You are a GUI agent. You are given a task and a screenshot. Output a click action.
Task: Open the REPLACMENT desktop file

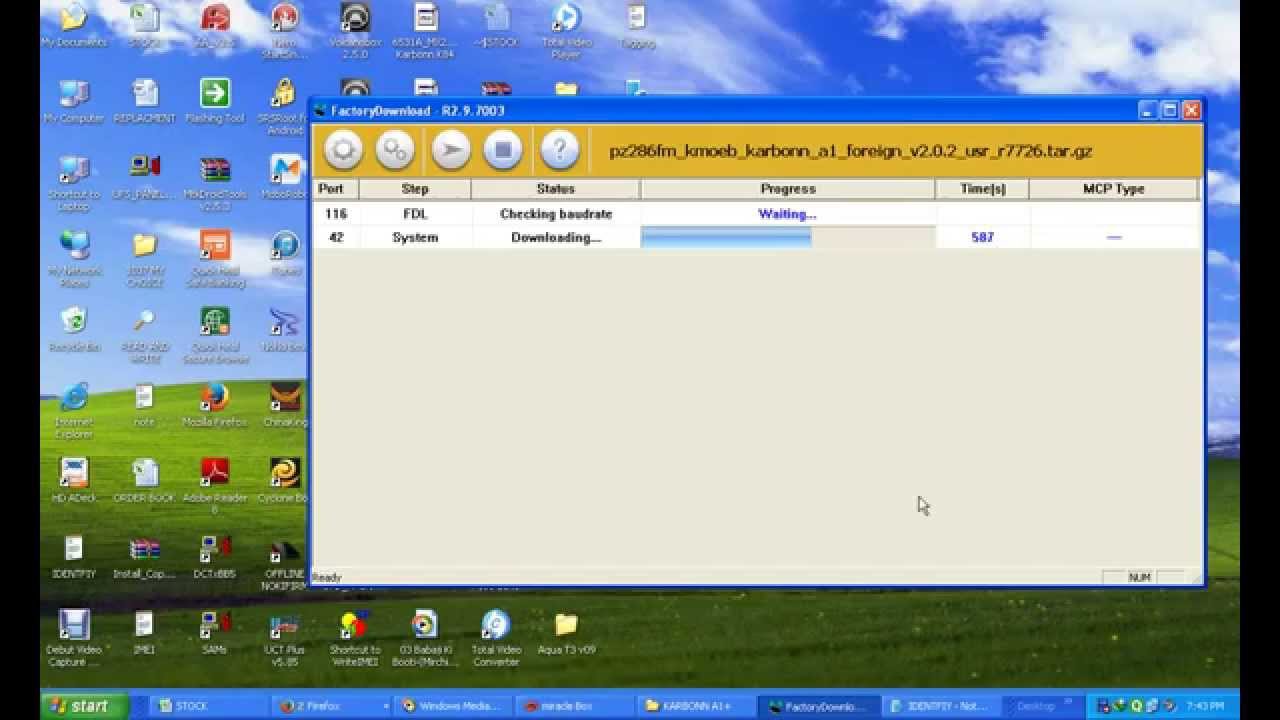tap(145, 102)
